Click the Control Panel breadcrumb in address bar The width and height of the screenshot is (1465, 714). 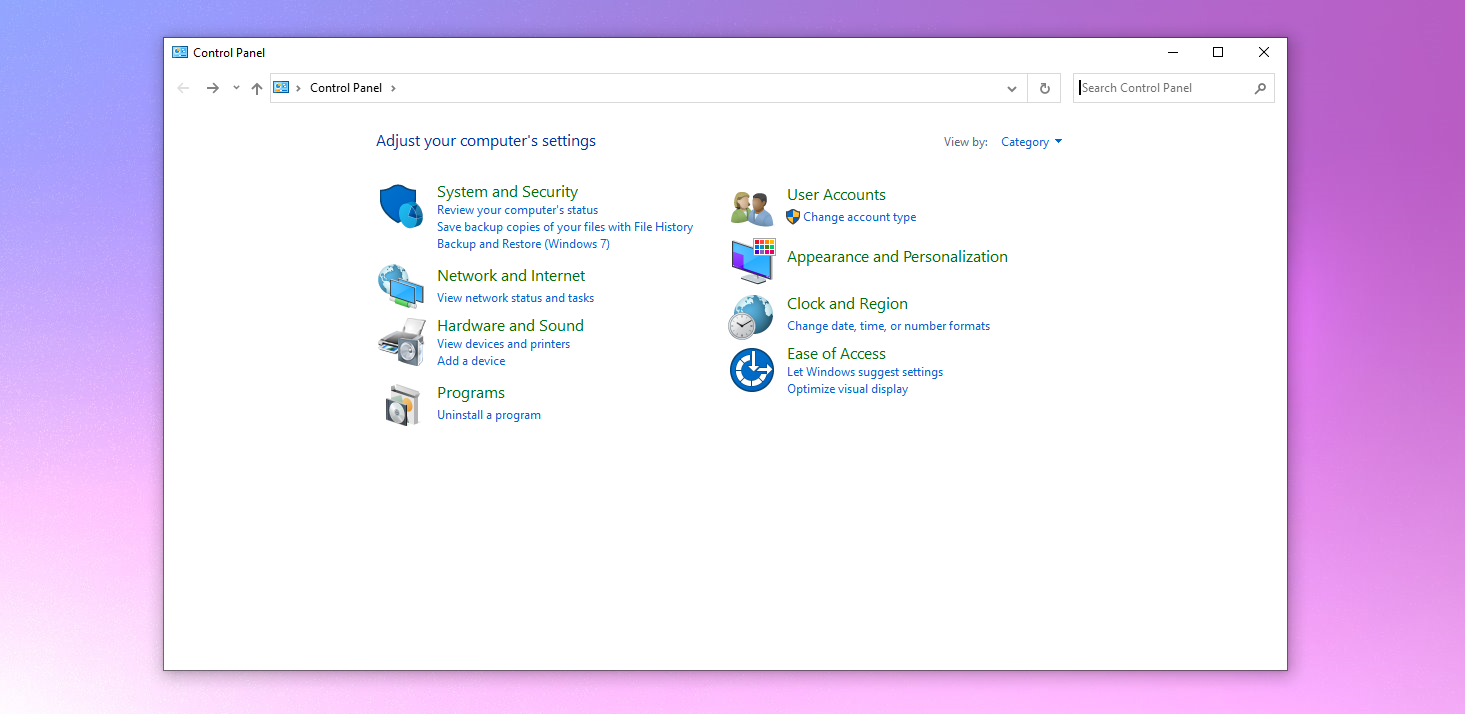345,87
